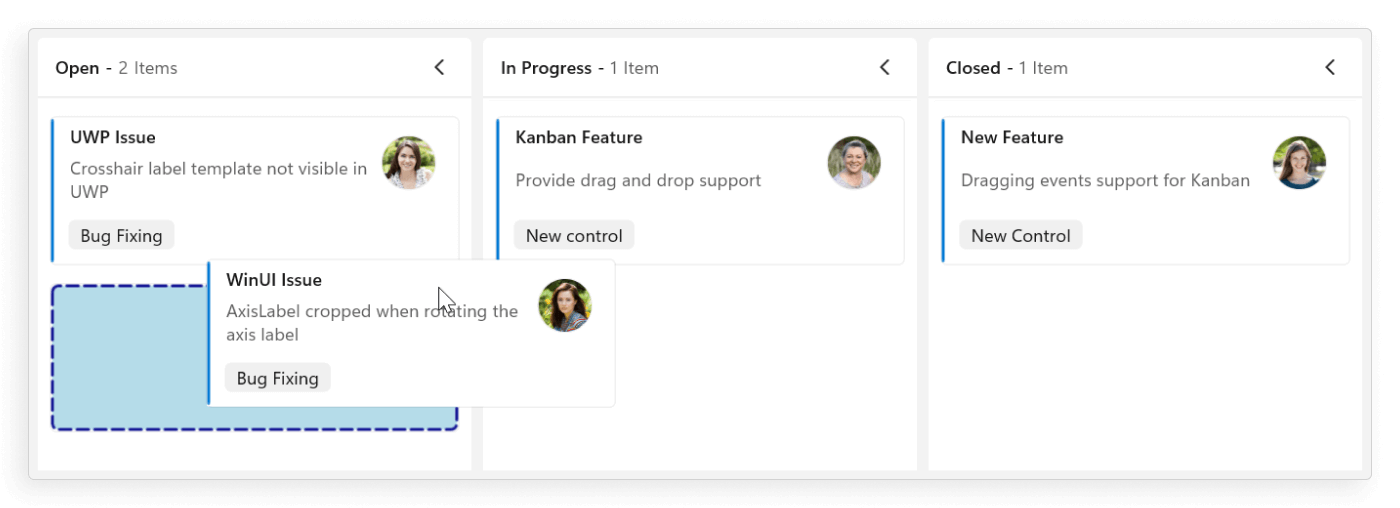Click the Closed column header label
This screenshot has width=1400, height=508.
click(973, 68)
